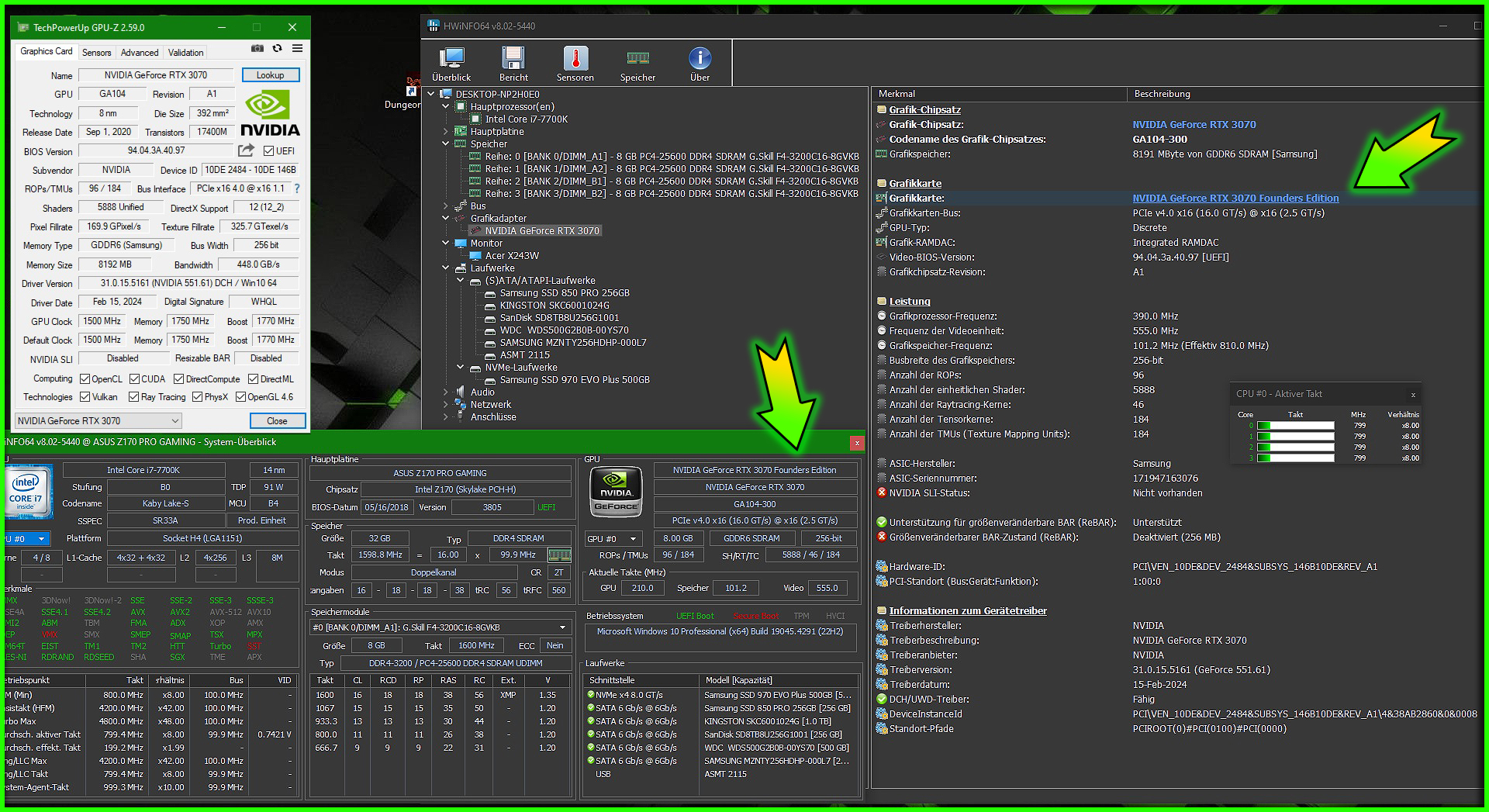Click the Close button in GPU-Z
Viewport: 1489px width, 812px height.
click(277, 420)
